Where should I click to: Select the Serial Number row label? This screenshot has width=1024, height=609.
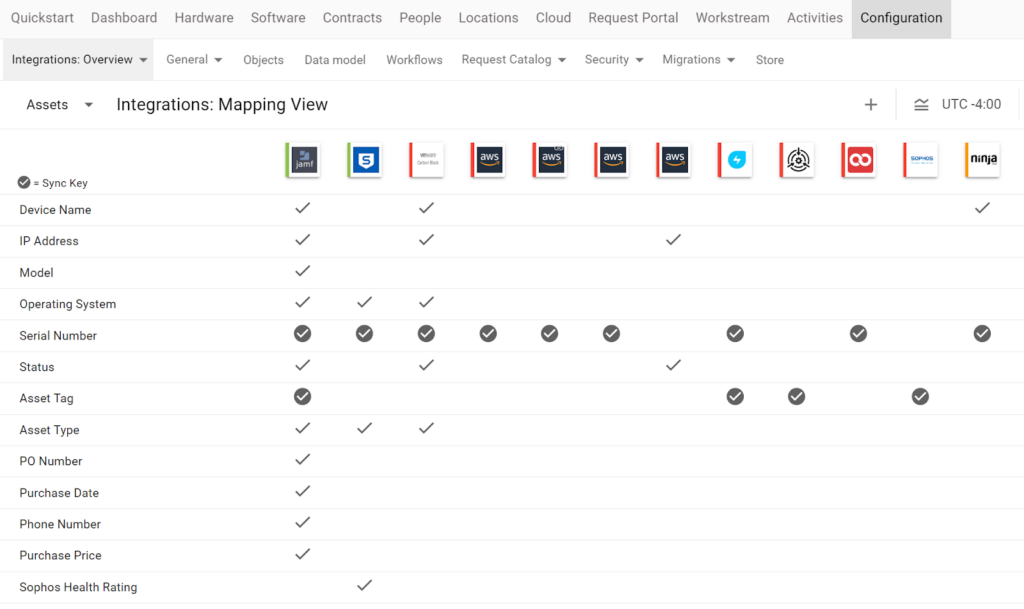[x=58, y=336]
